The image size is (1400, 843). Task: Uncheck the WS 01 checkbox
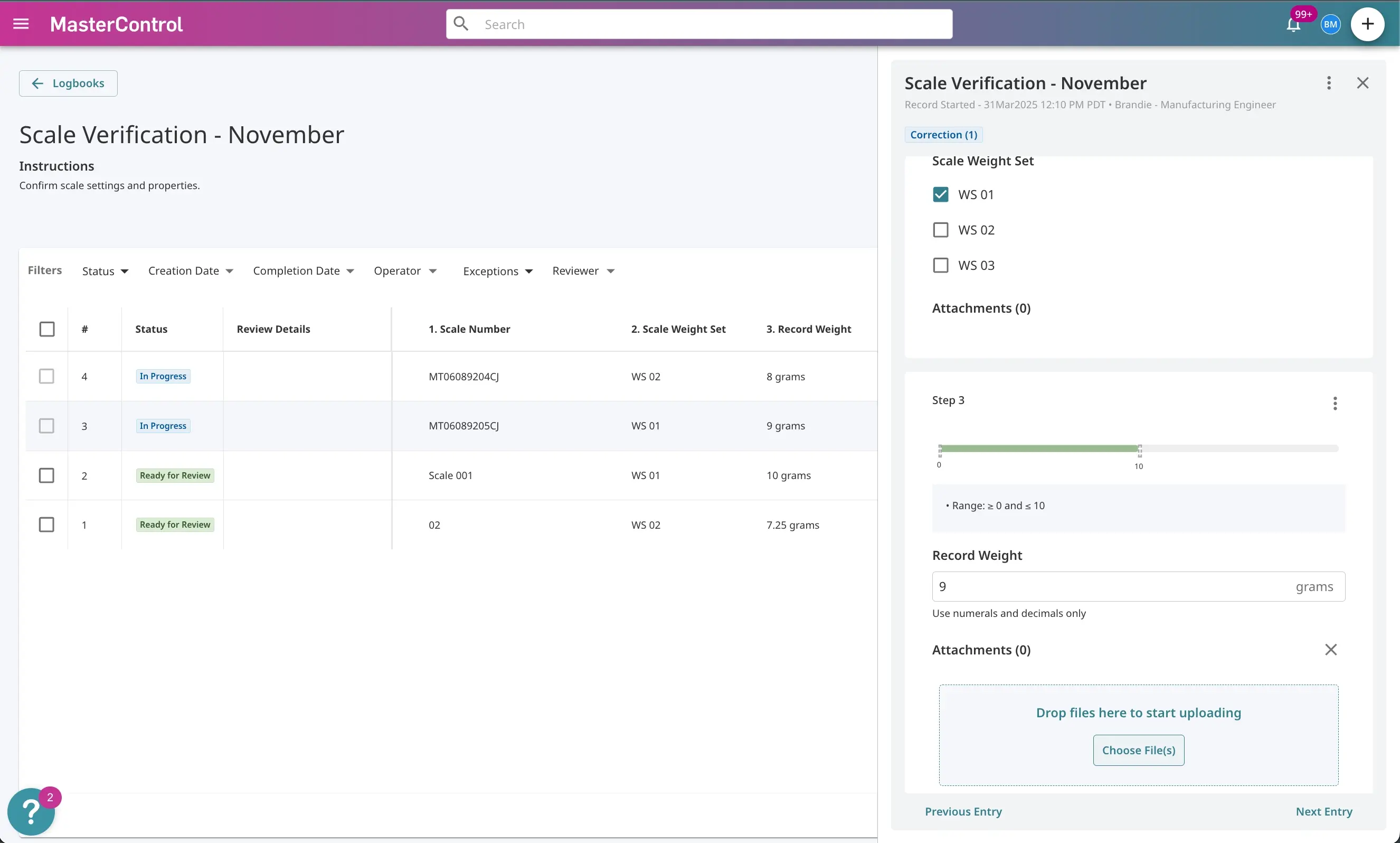pyautogui.click(x=940, y=194)
